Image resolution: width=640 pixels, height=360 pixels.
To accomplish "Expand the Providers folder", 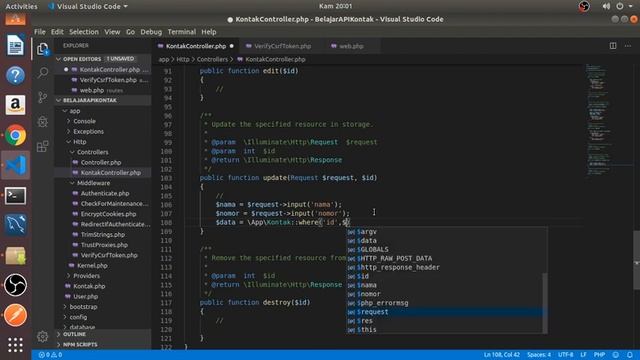I will tap(69, 276).
